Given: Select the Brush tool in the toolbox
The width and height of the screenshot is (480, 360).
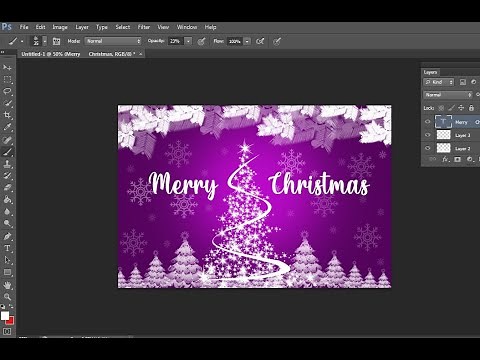Looking at the screenshot, I should pyautogui.click(x=7, y=152).
